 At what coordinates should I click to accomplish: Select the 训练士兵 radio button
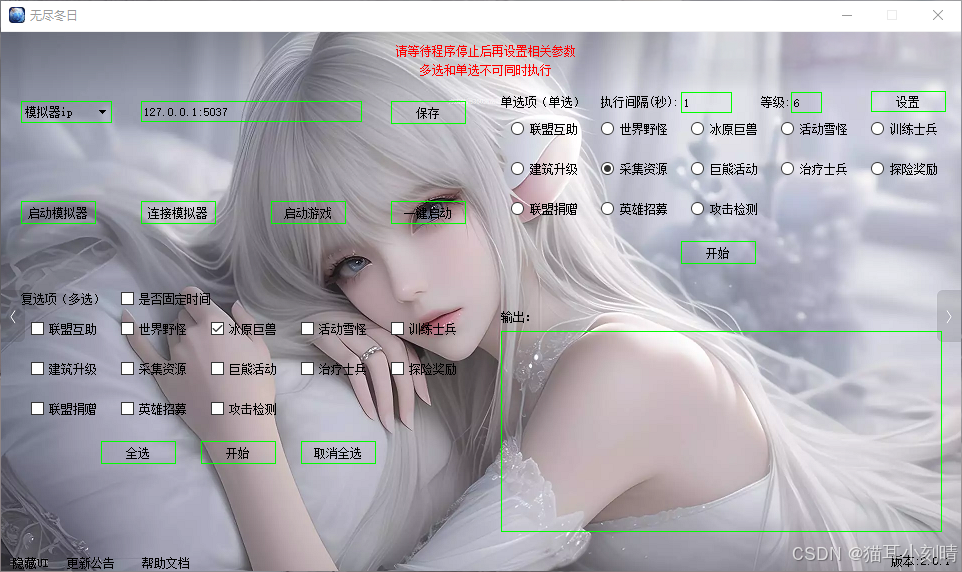(x=877, y=129)
